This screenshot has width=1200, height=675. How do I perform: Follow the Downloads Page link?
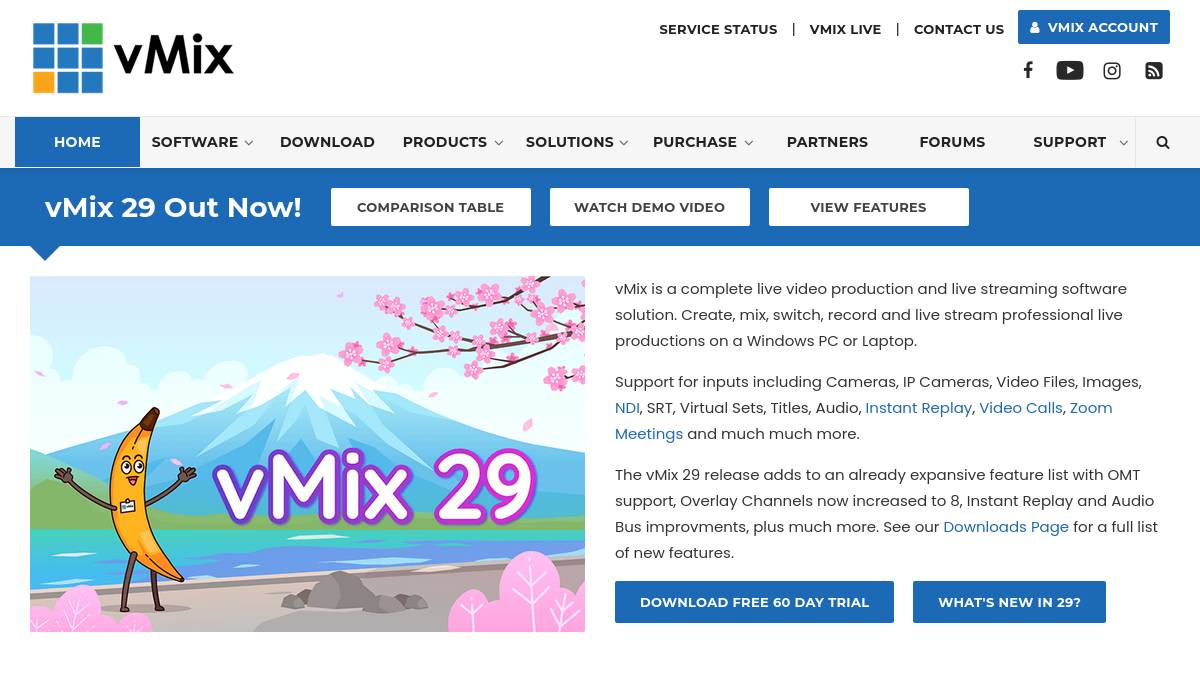point(1006,527)
